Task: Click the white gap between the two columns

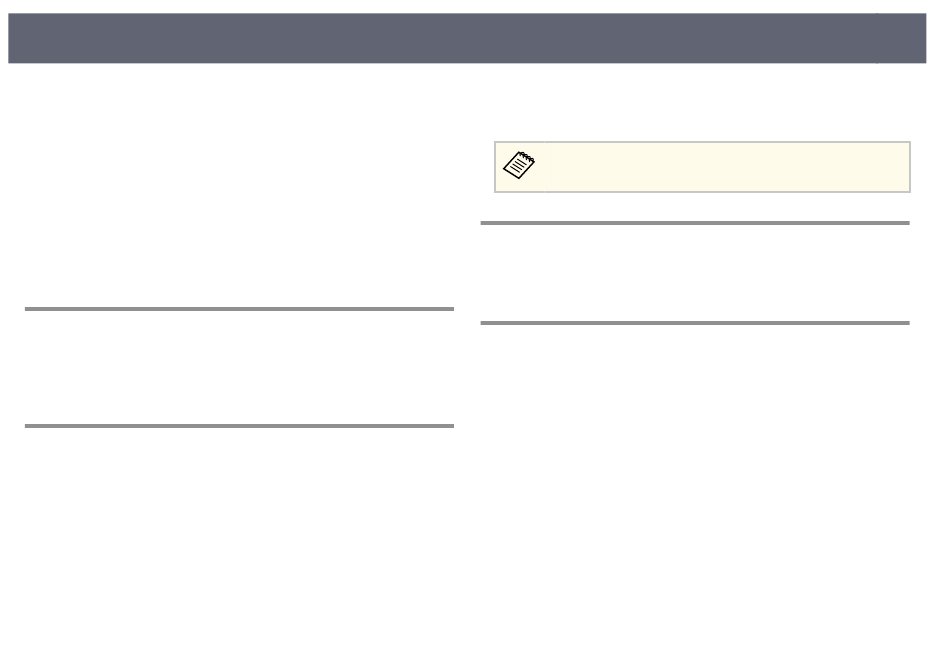Action: point(467,364)
